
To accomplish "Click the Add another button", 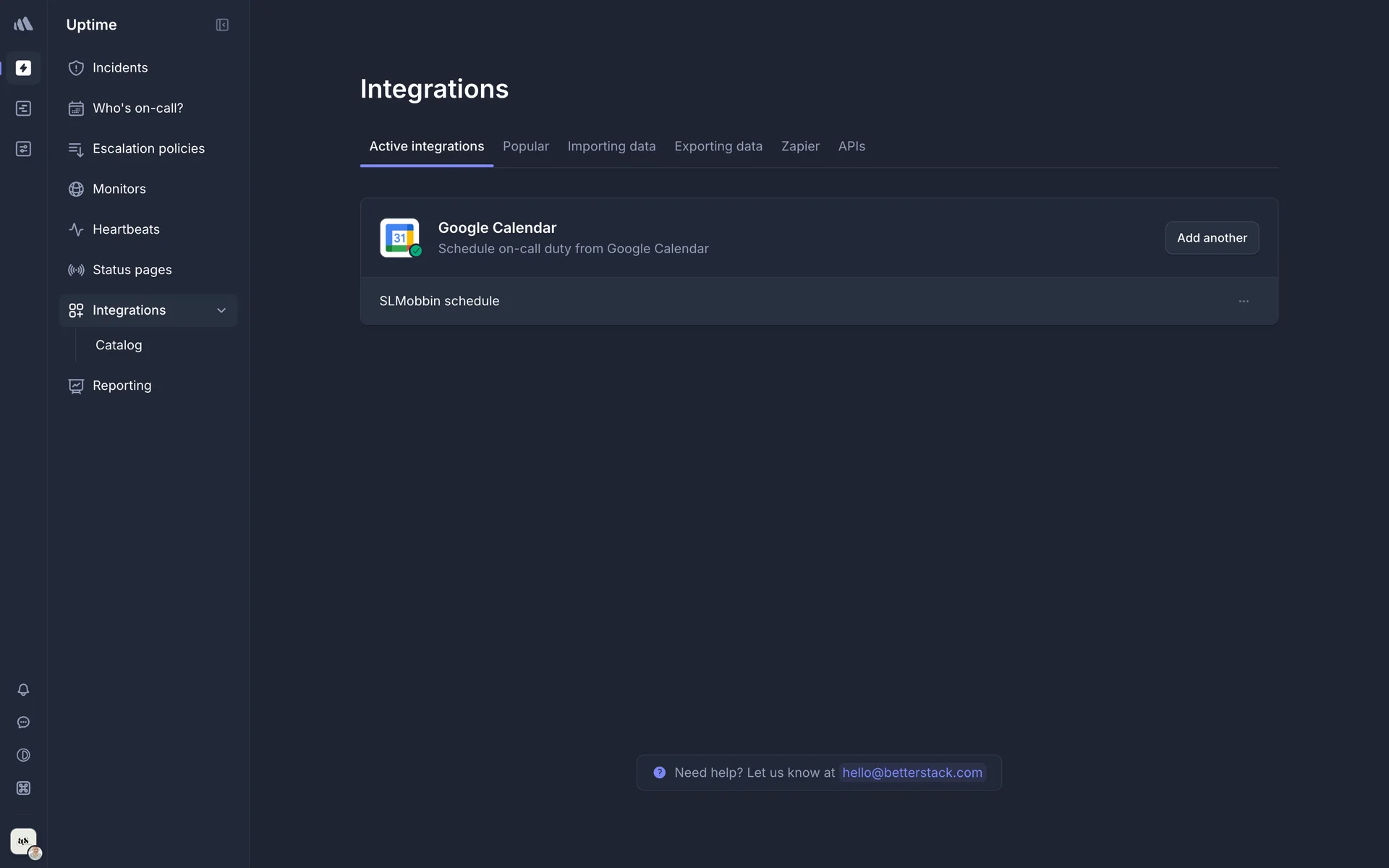I will [x=1212, y=238].
